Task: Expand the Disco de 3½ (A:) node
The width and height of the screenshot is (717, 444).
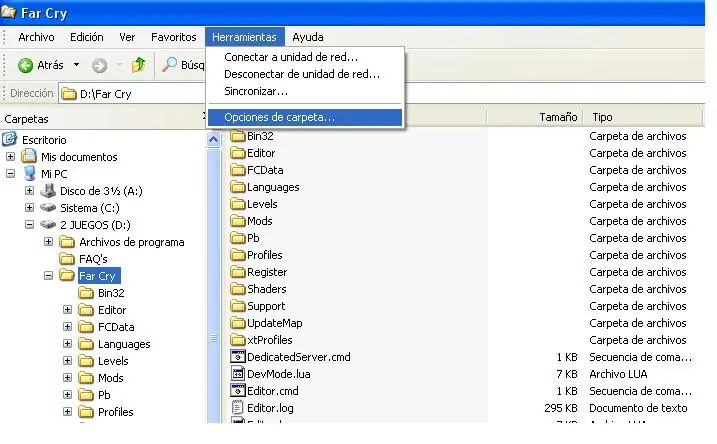Action: click(x=30, y=190)
